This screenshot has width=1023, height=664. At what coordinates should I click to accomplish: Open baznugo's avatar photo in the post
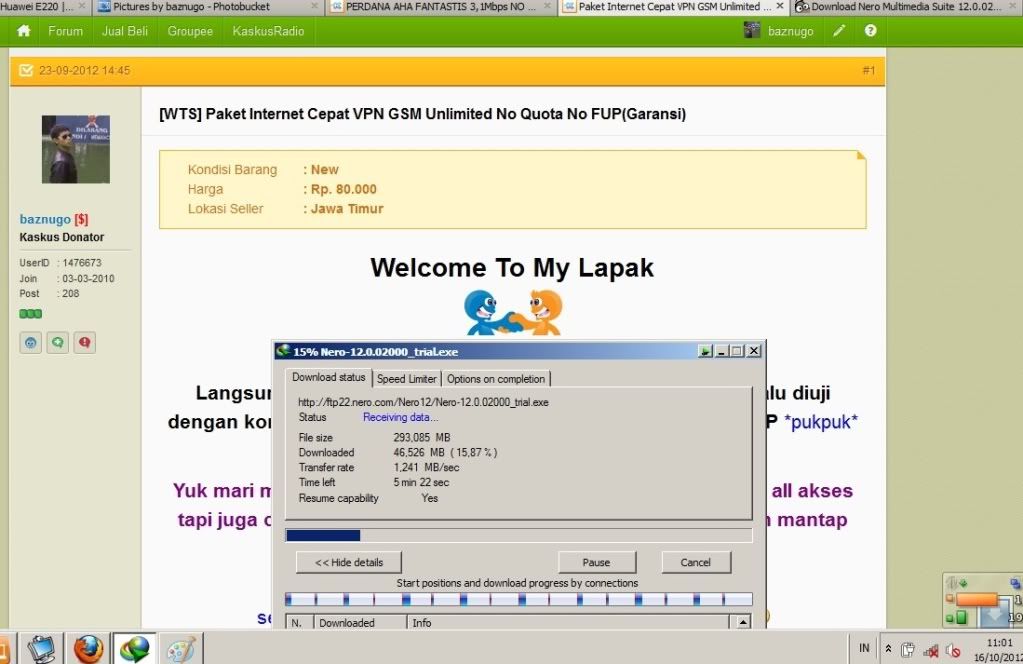click(76, 149)
